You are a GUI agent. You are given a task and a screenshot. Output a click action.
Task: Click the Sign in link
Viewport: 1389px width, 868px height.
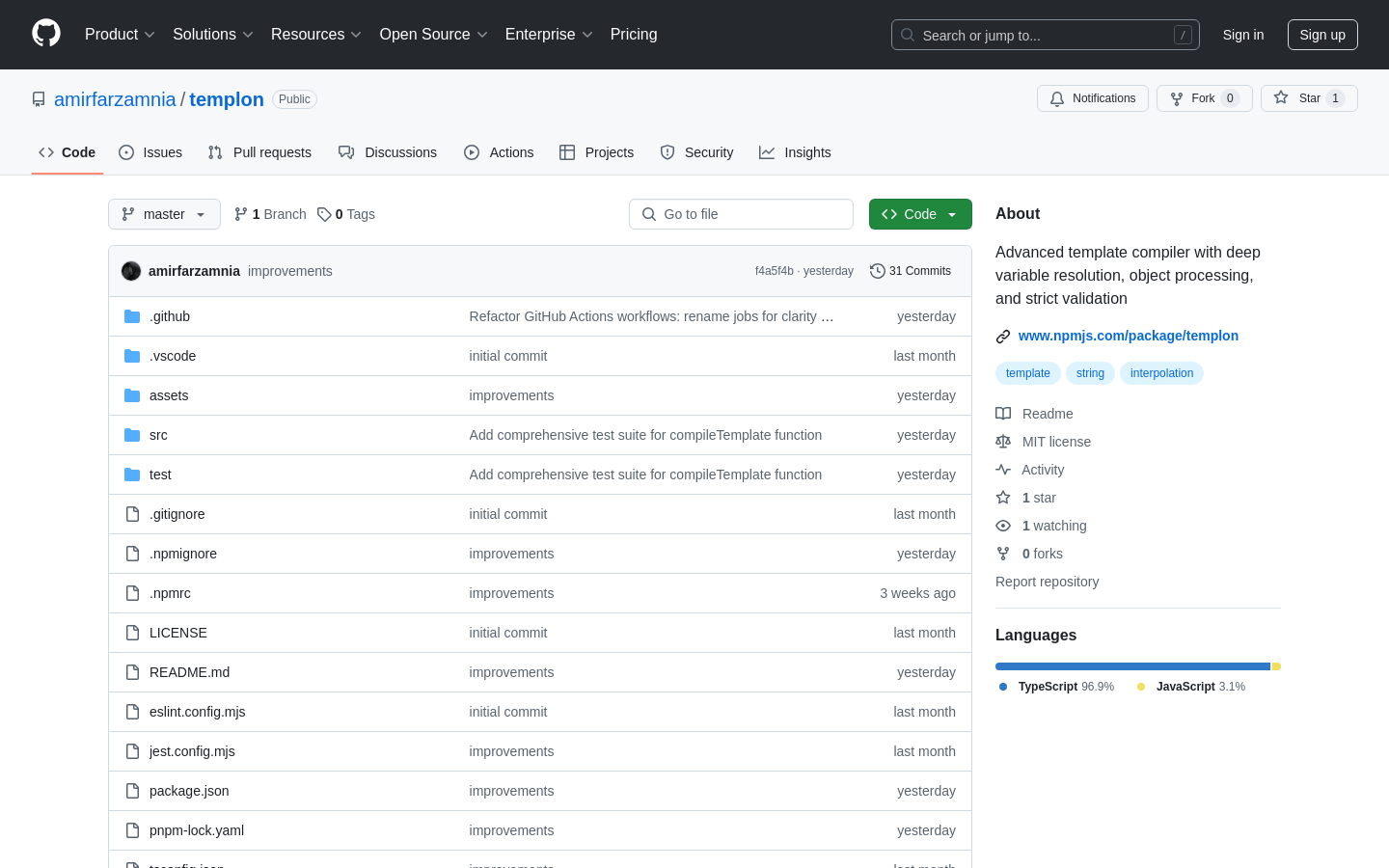(1243, 35)
